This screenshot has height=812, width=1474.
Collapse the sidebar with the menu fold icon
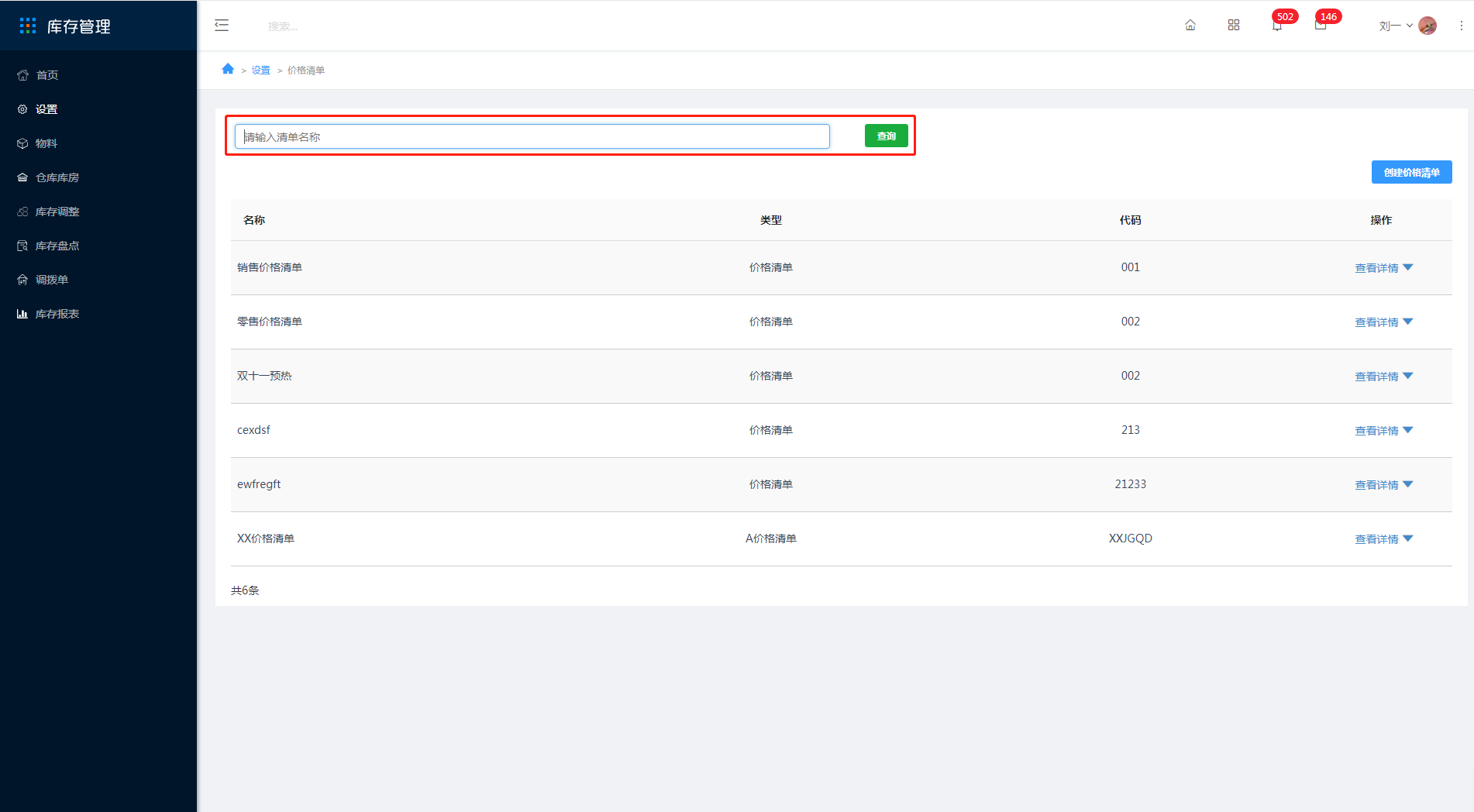(222, 26)
